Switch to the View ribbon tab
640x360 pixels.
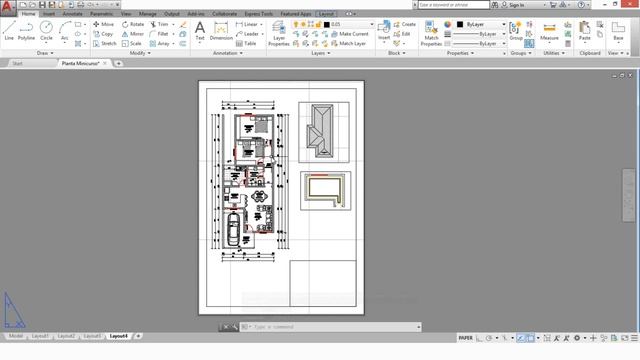tap(126, 14)
